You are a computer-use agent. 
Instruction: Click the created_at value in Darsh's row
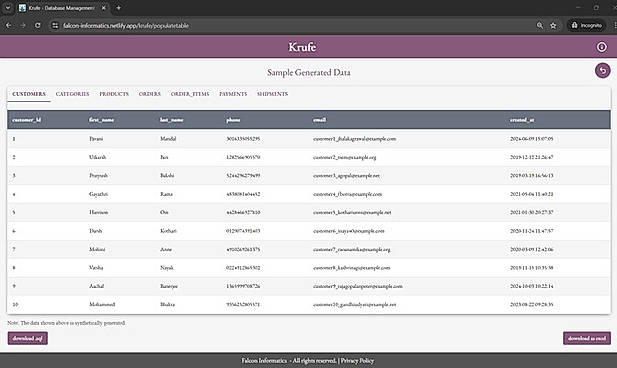(x=532, y=231)
